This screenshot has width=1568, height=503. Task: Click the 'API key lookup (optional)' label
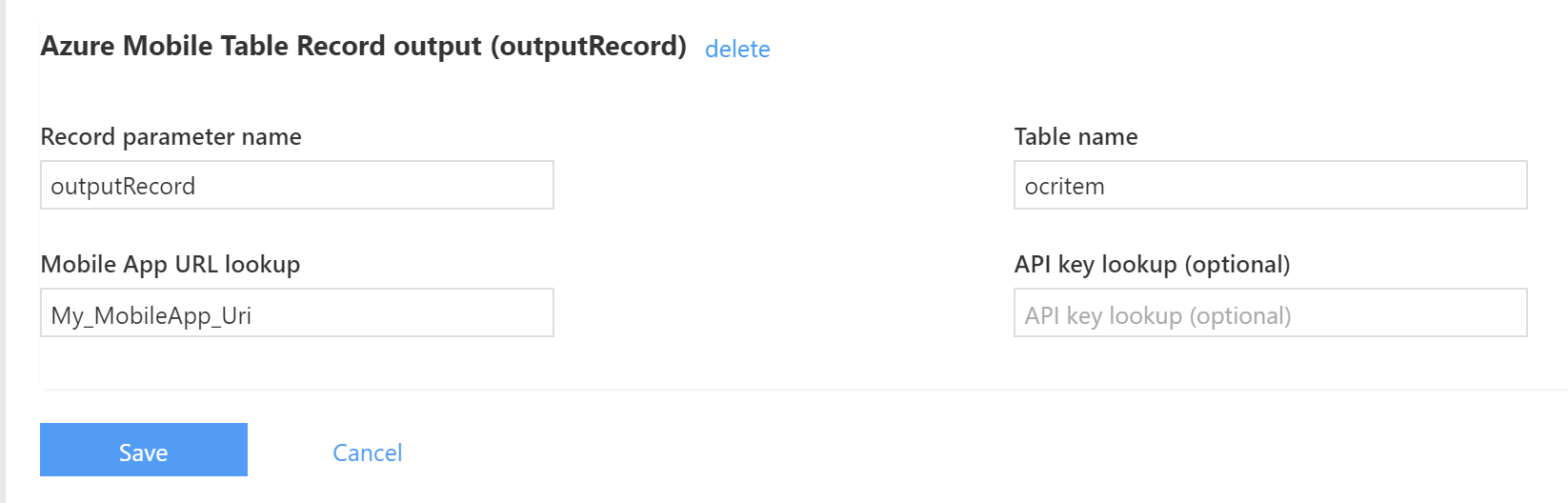point(1152,265)
